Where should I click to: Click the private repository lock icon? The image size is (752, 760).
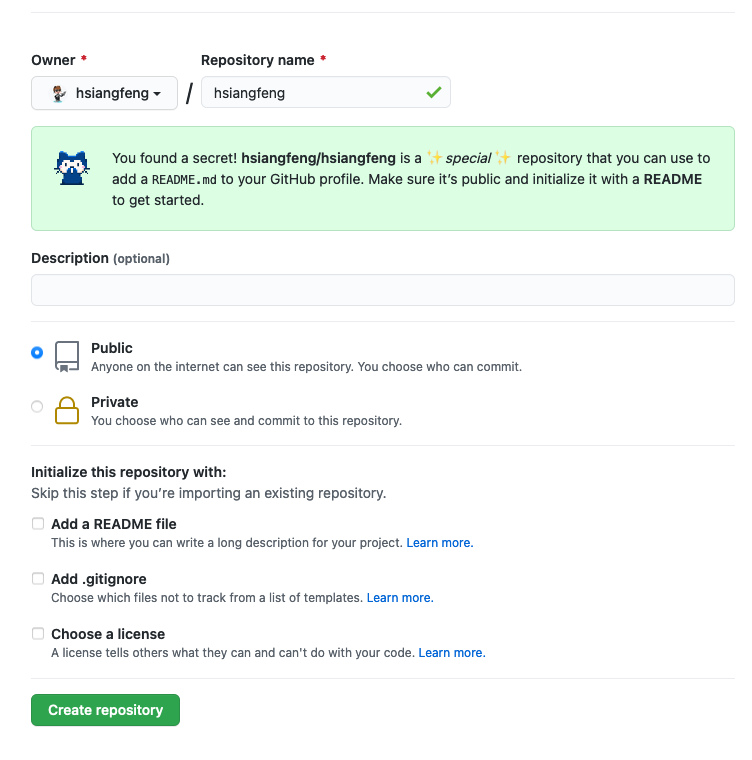click(67, 410)
